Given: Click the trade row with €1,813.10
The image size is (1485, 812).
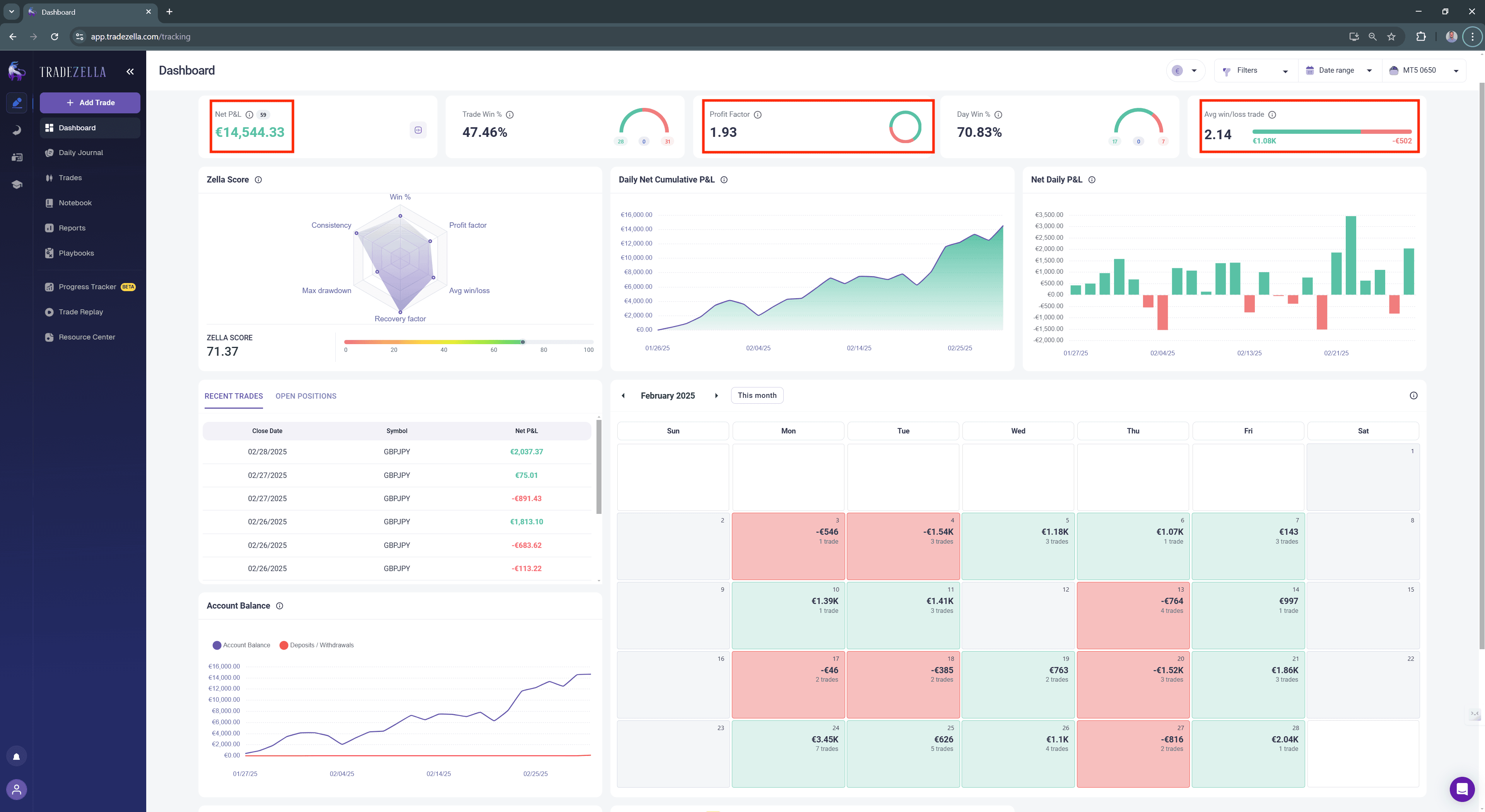Looking at the screenshot, I should click(396, 522).
